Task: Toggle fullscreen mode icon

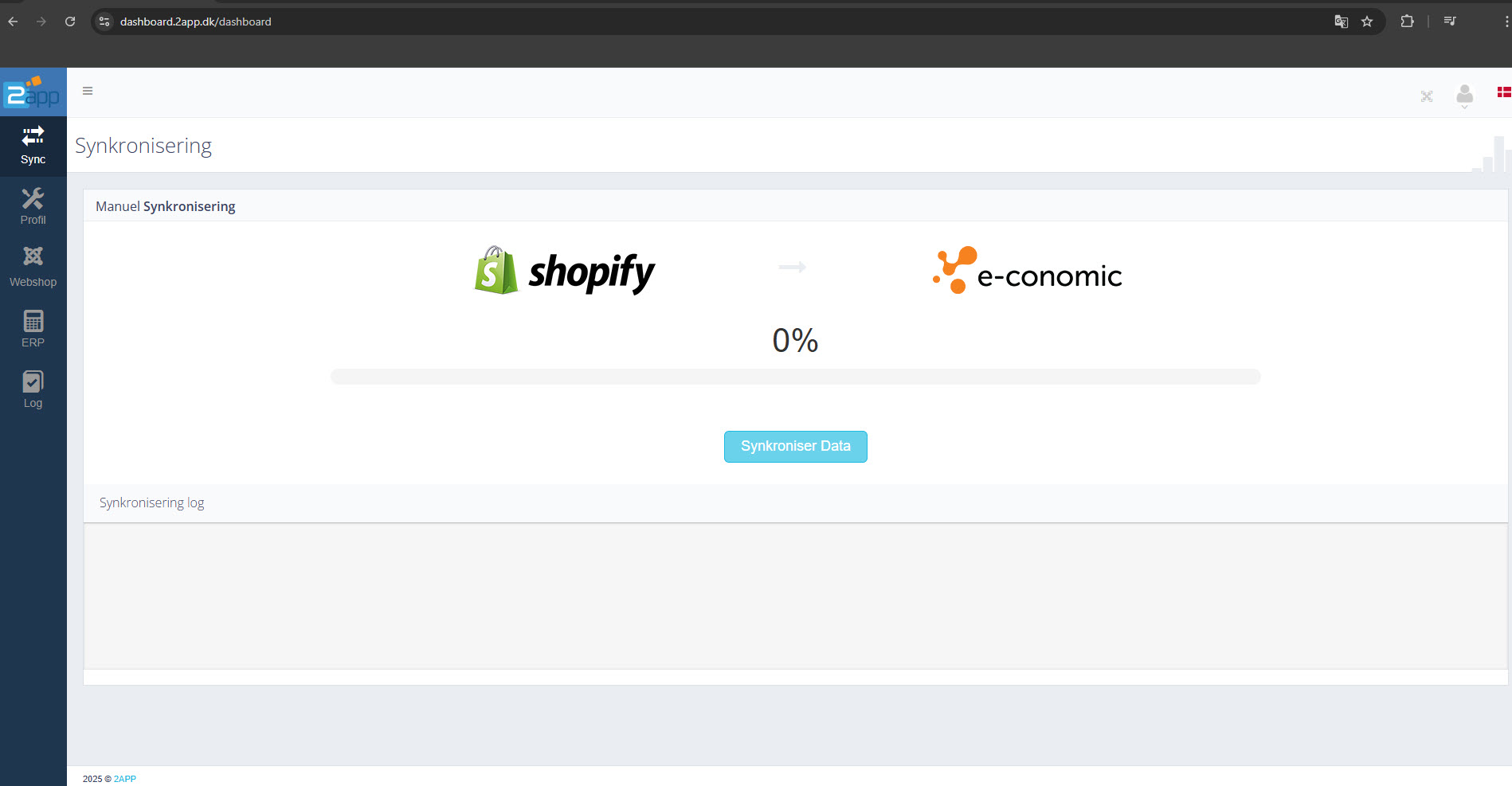Action: (x=1427, y=96)
